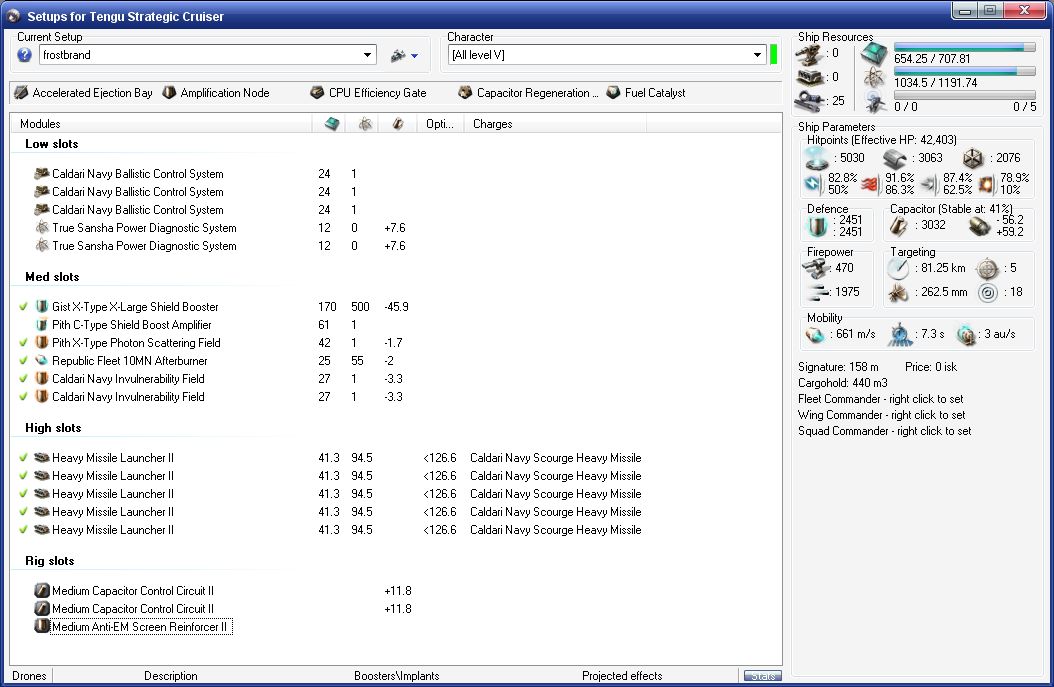Click the missile firepower icon showing 1975
This screenshot has width=1054, height=687.
(x=818, y=292)
